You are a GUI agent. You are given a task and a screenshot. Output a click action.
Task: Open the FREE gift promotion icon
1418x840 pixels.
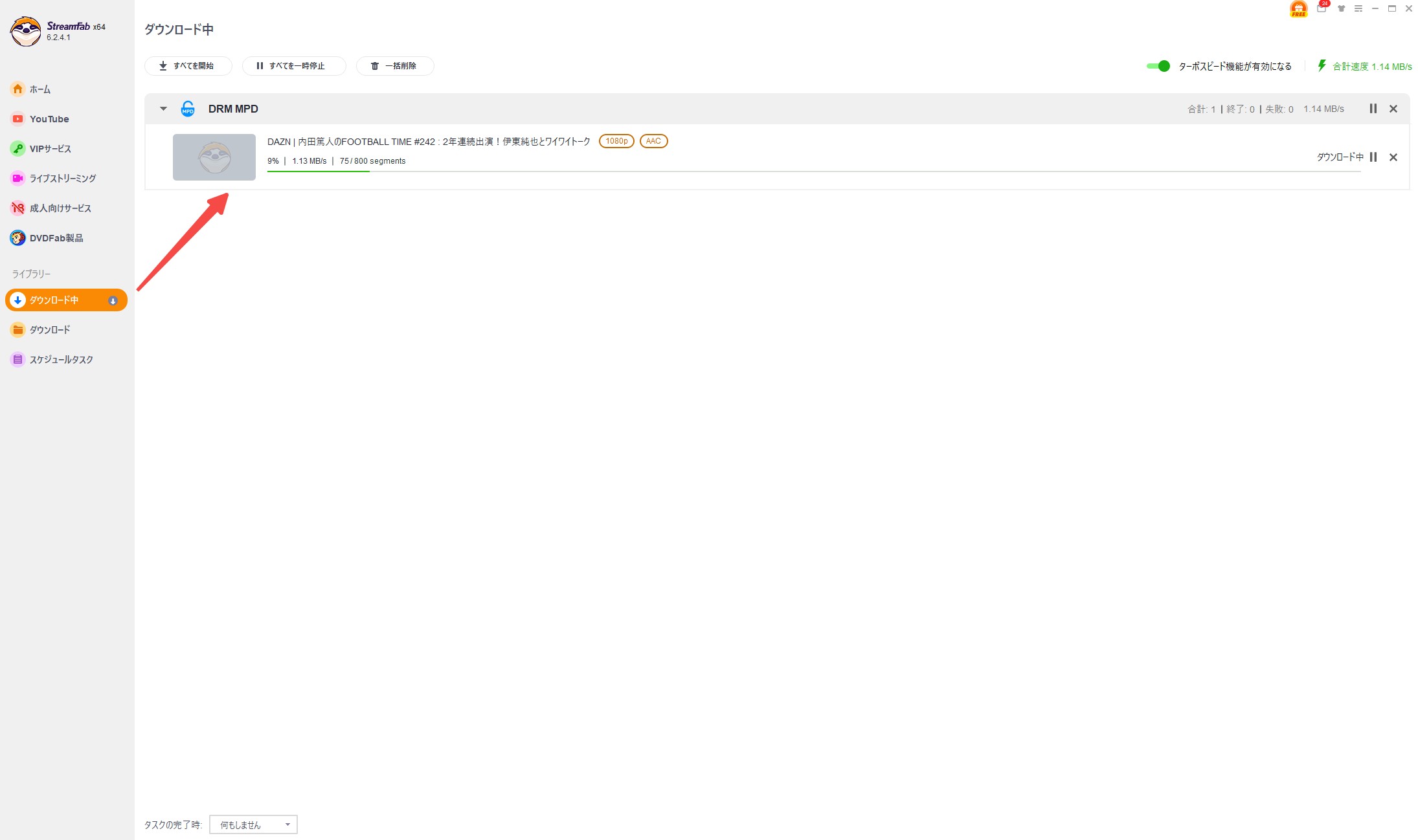point(1298,9)
